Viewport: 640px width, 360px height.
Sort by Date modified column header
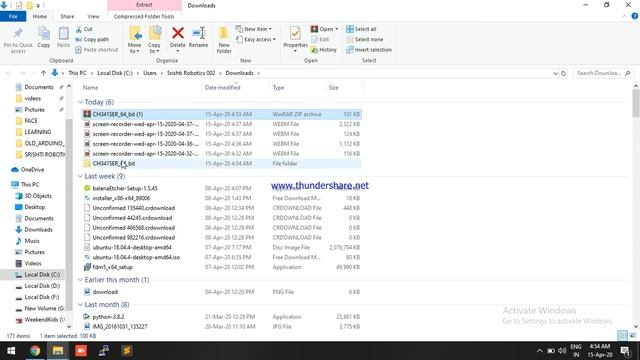(236, 88)
